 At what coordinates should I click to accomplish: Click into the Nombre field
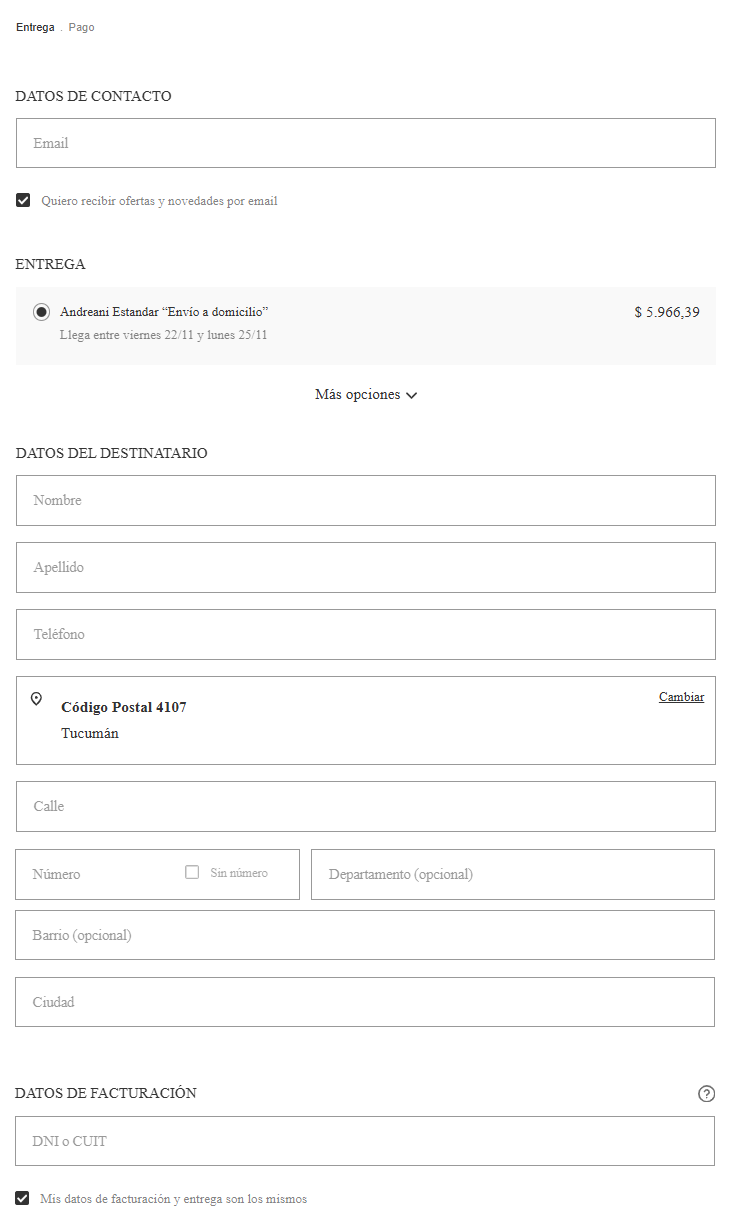(x=366, y=500)
